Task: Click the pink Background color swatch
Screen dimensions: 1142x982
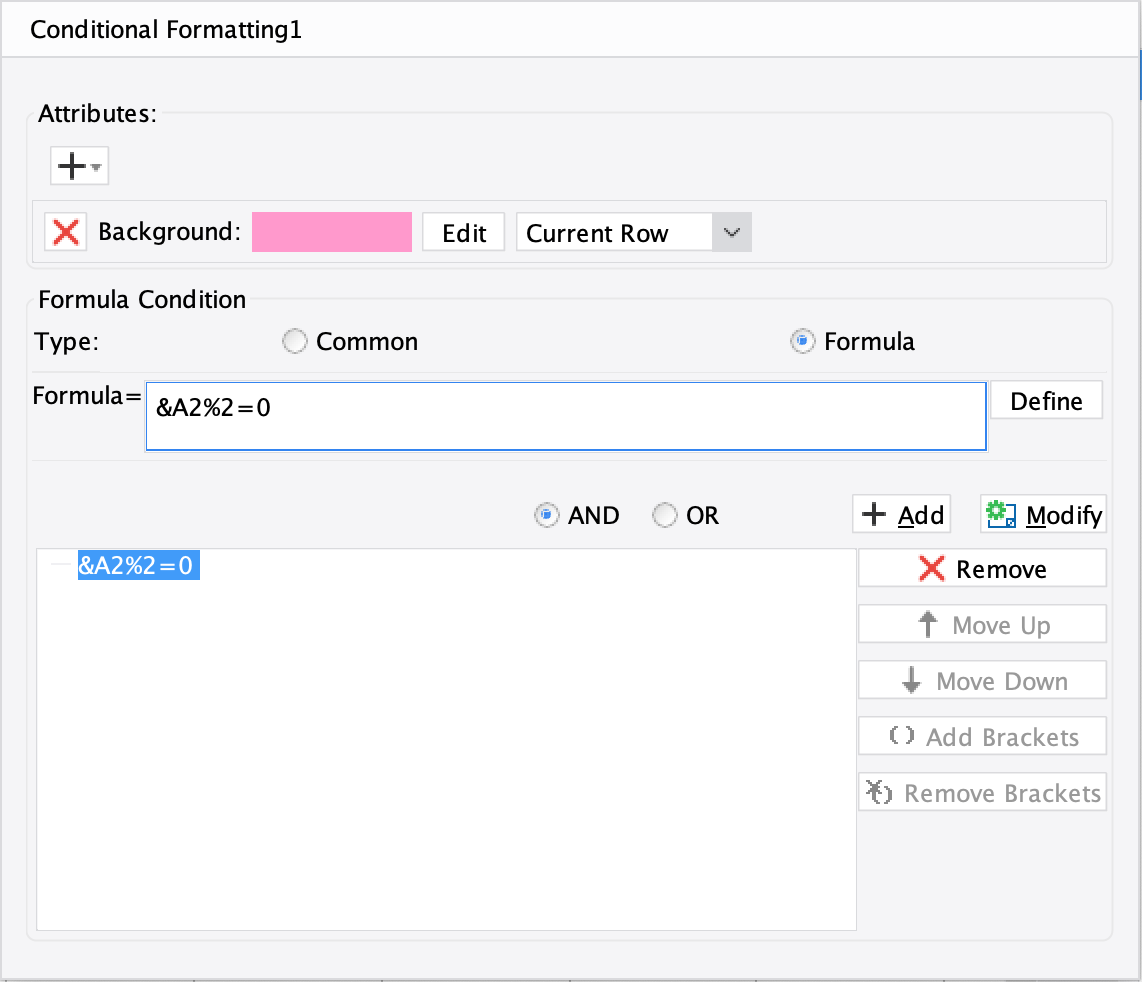Action: click(x=332, y=231)
